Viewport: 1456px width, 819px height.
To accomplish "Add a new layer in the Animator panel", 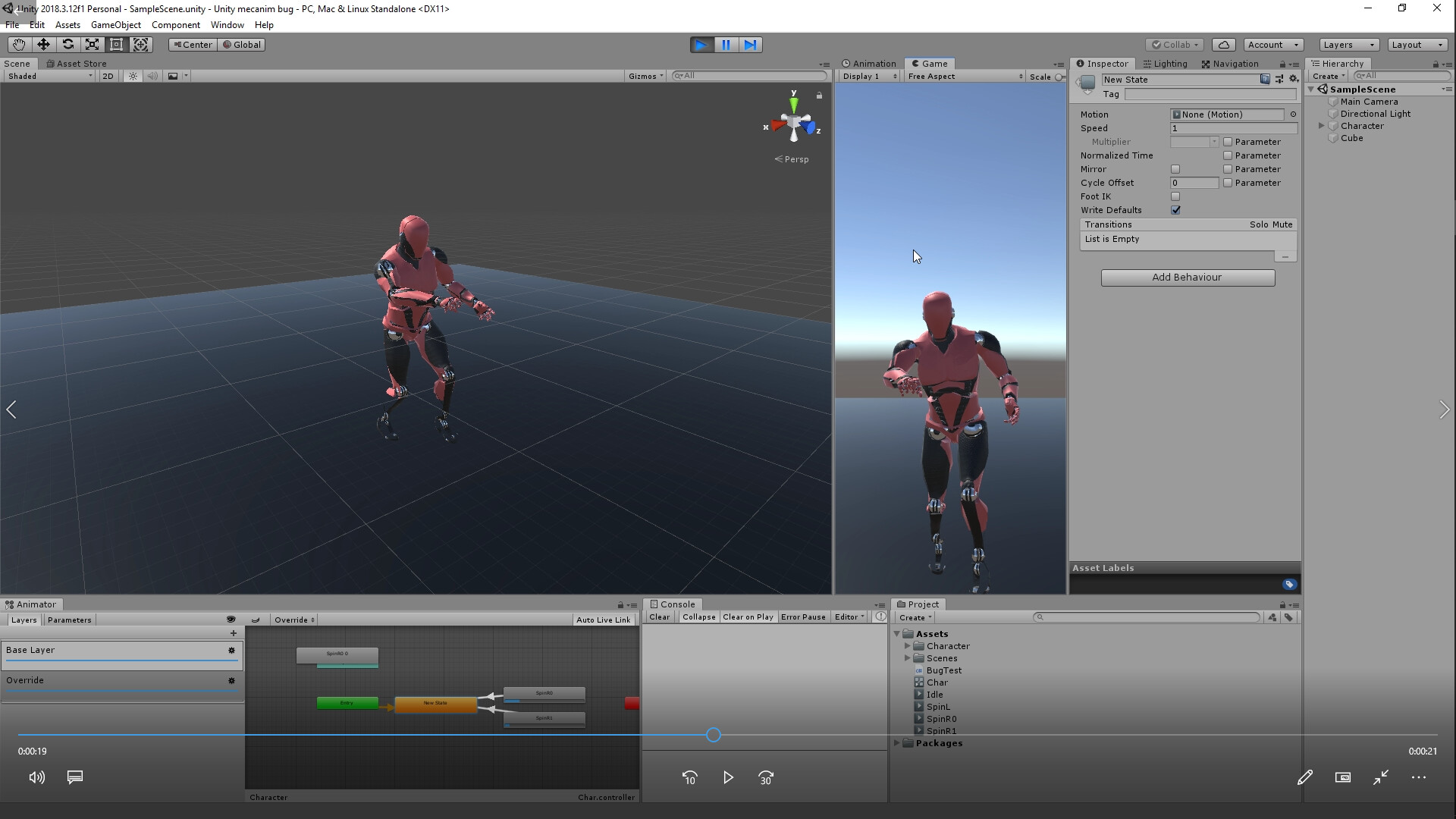I will 233,633.
